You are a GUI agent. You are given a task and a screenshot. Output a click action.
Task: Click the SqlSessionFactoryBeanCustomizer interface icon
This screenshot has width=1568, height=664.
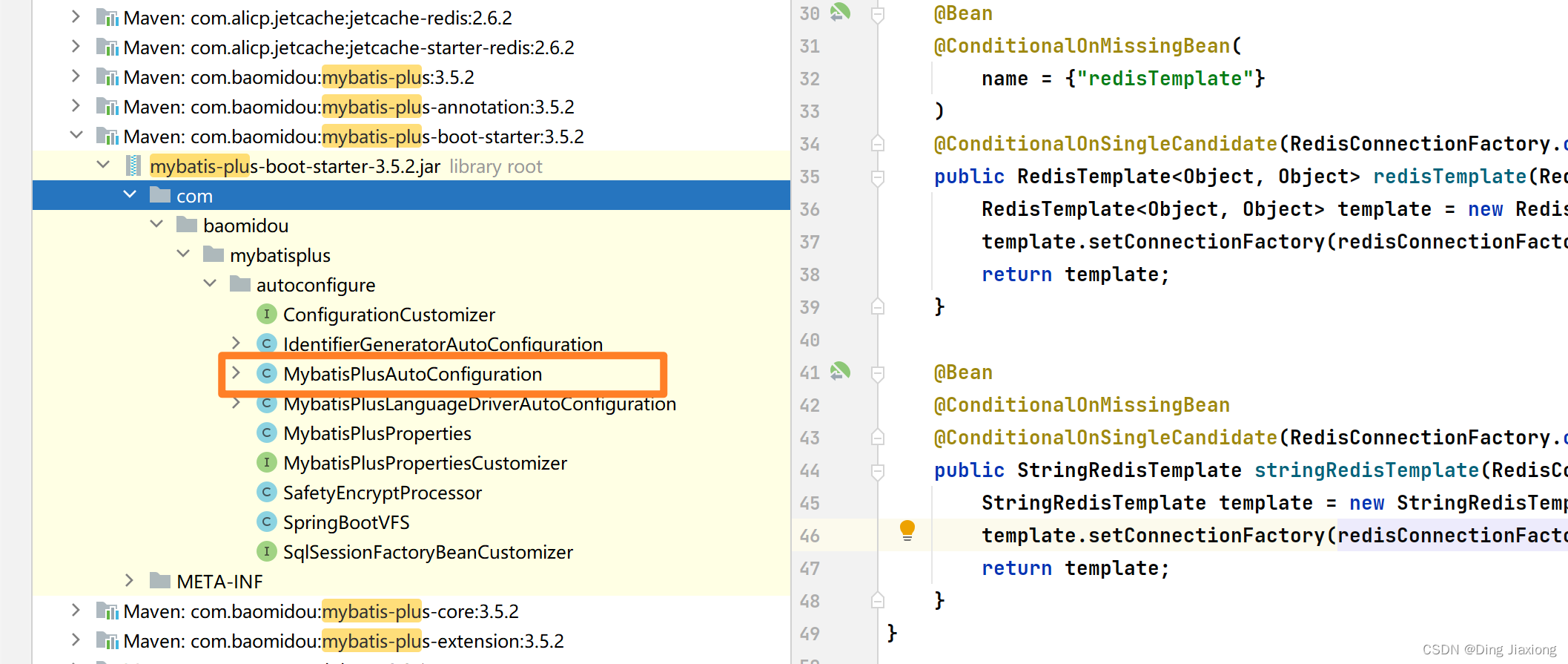point(267,551)
